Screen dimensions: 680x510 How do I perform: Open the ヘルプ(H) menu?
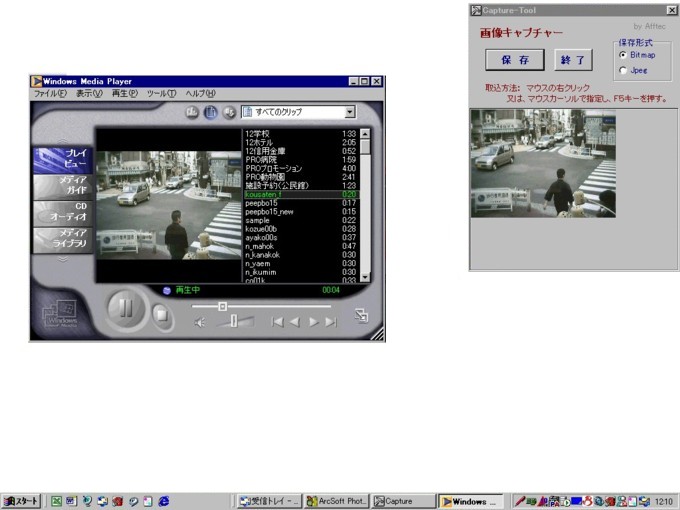point(200,94)
